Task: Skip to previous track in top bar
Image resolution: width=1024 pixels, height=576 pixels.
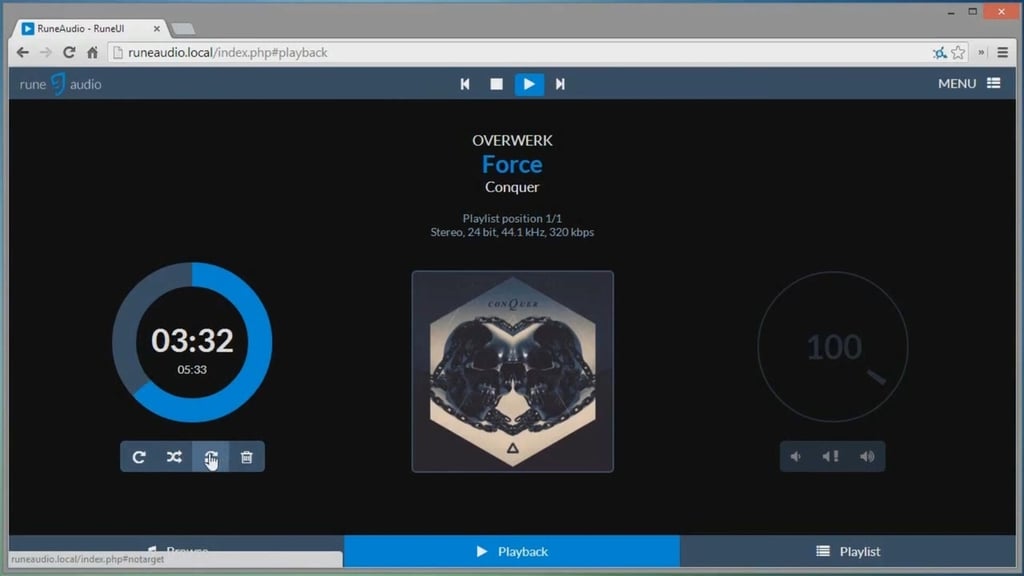Action: (465, 84)
